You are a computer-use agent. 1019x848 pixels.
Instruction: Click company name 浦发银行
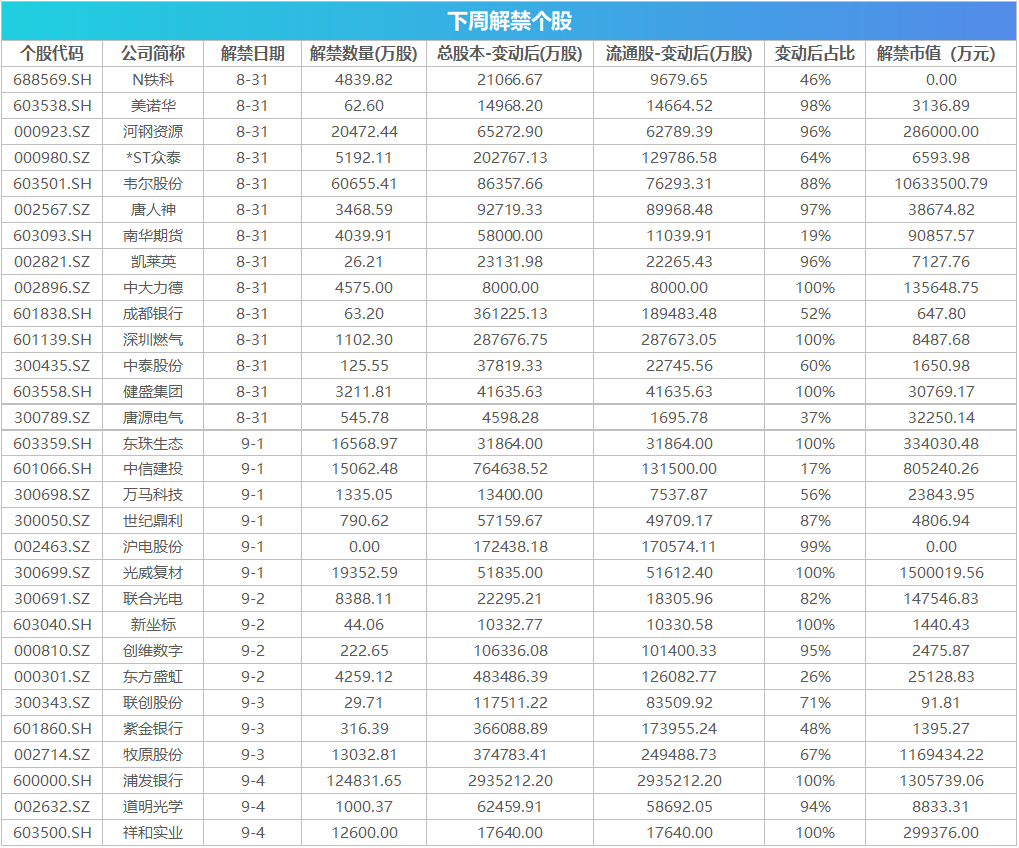click(x=153, y=781)
